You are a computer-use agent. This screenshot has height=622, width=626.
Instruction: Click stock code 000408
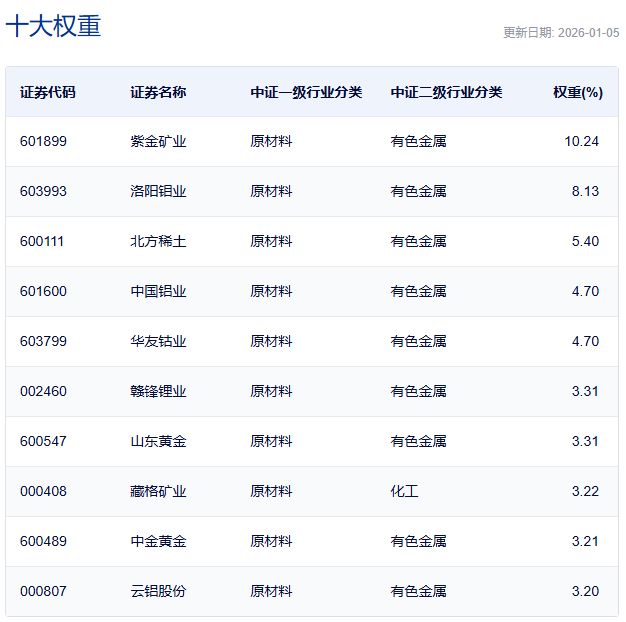pyautogui.click(x=43, y=491)
